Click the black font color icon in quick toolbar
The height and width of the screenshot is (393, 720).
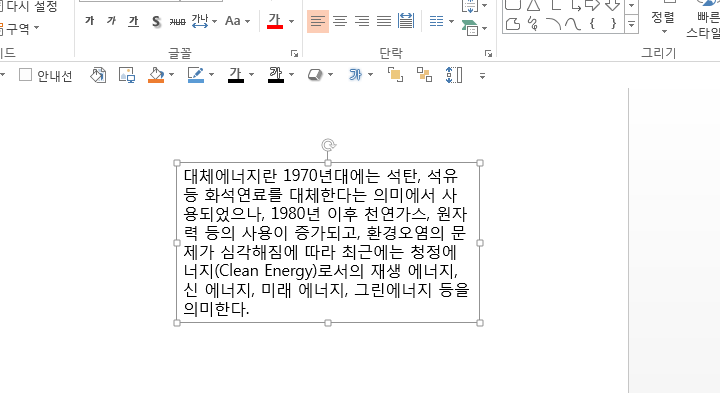tap(236, 75)
